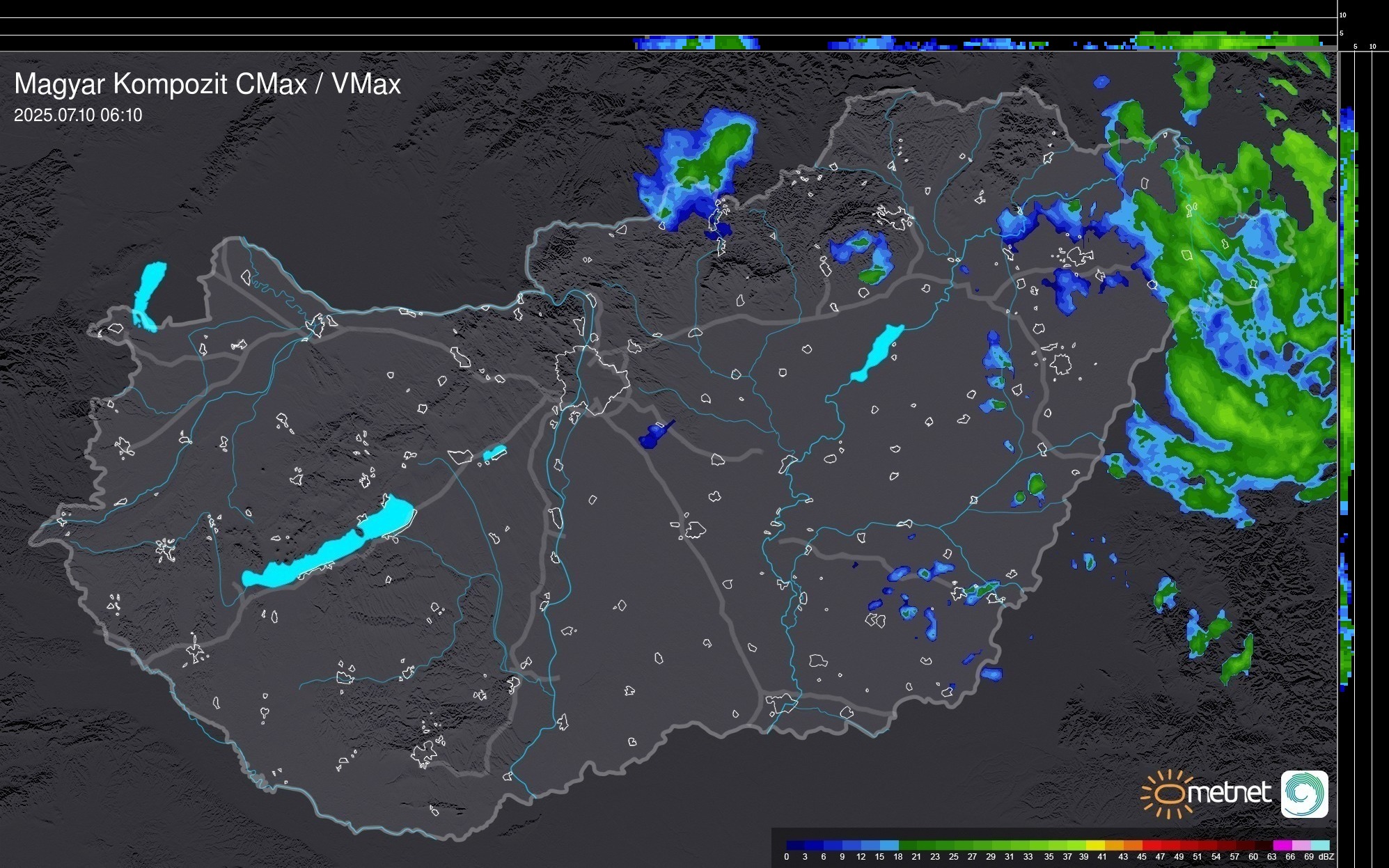Click the Budapest city outline
The width and height of the screenshot is (1389, 868).
[x=592, y=379]
